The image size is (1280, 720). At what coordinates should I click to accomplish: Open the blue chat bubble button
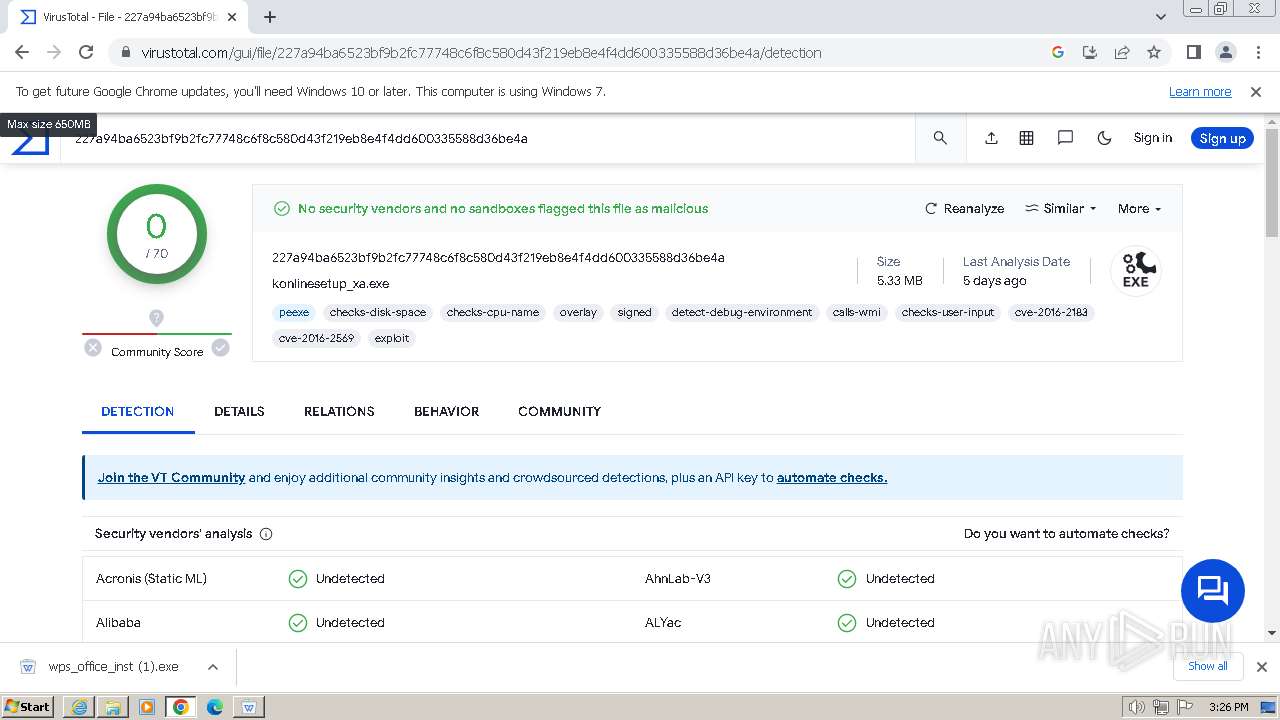pyautogui.click(x=1212, y=590)
